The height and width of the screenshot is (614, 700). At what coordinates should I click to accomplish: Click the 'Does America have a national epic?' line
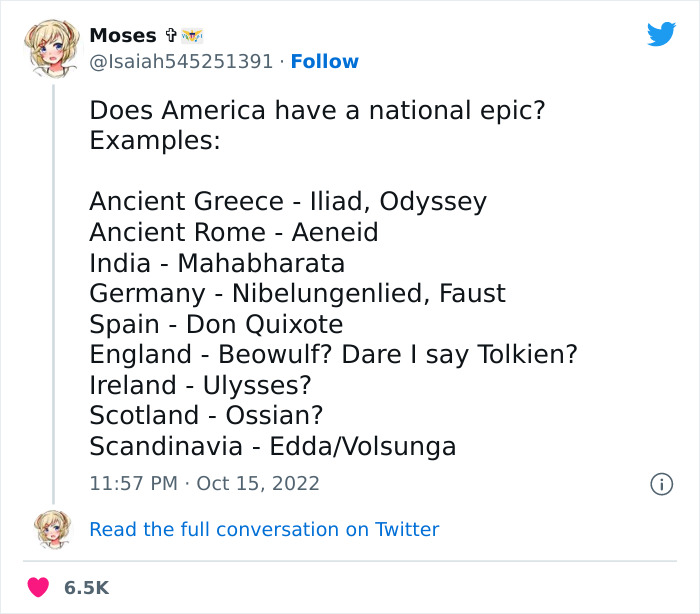(x=317, y=111)
